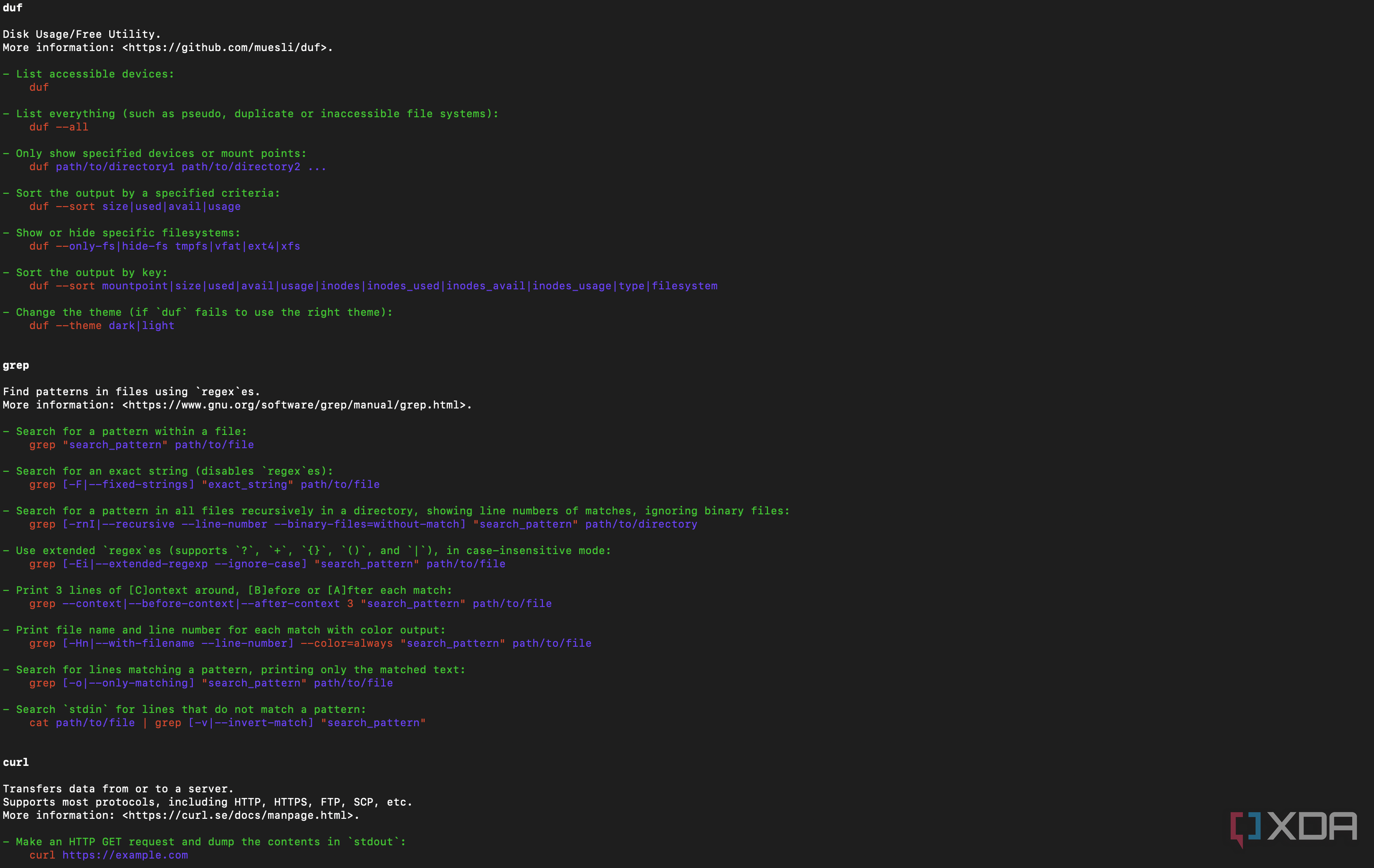Click the bold 'duf' heading
1374x868 pixels.
[13, 8]
